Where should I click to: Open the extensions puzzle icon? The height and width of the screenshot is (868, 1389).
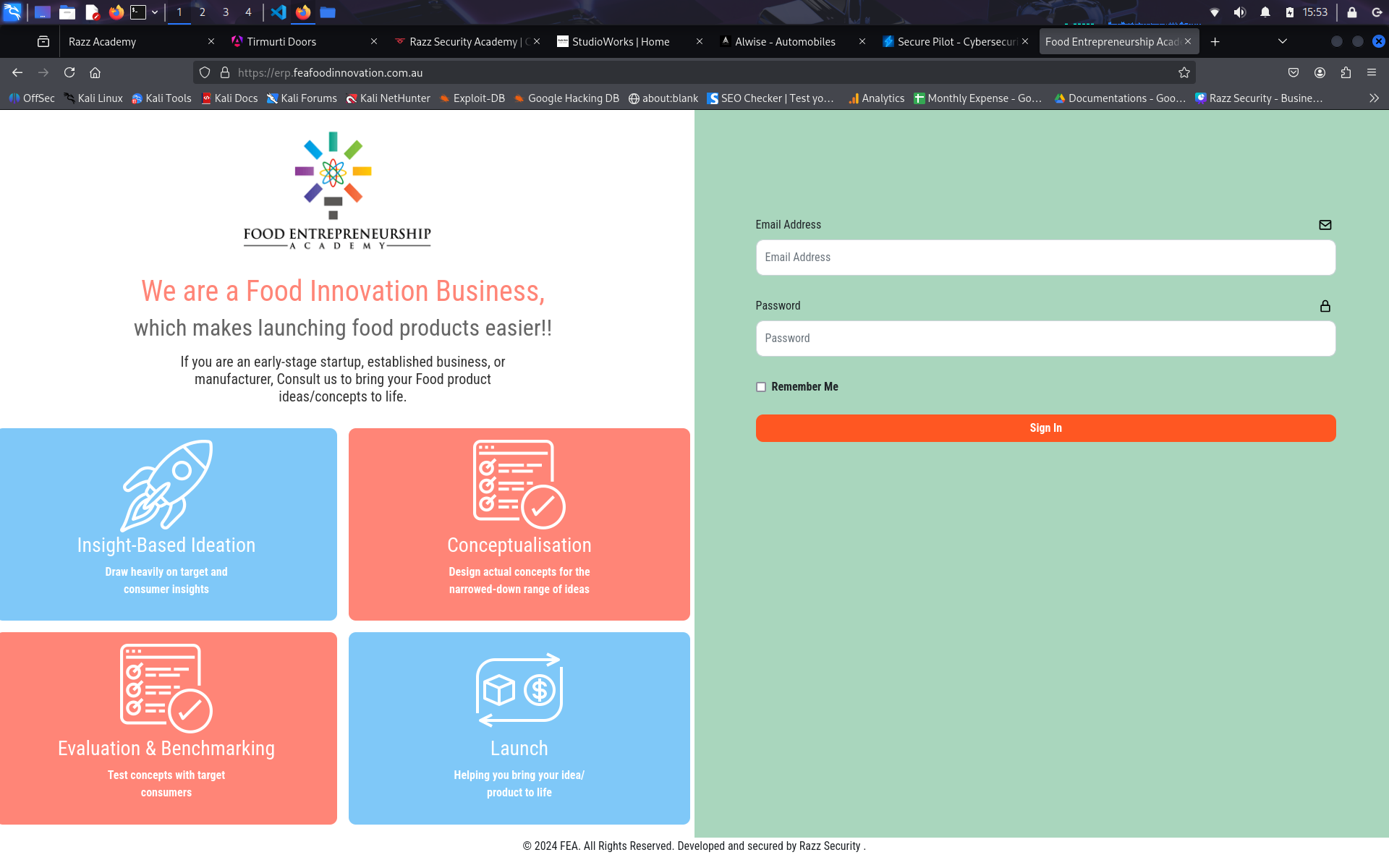1346,72
